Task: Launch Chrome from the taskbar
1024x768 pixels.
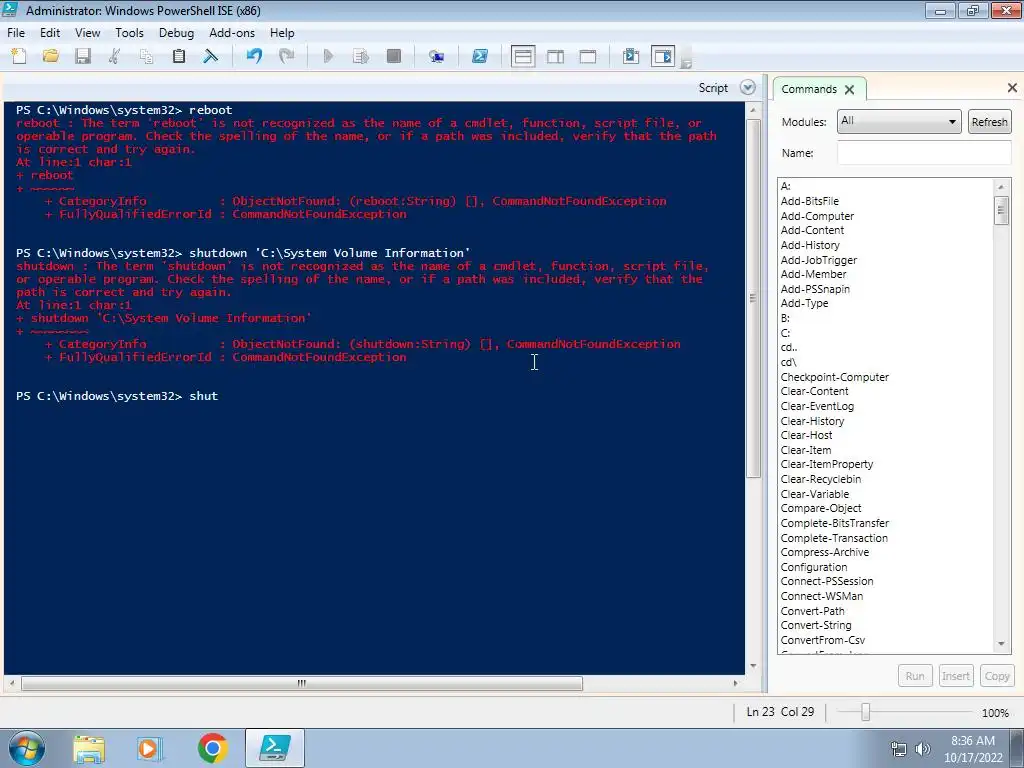Action: [x=212, y=748]
